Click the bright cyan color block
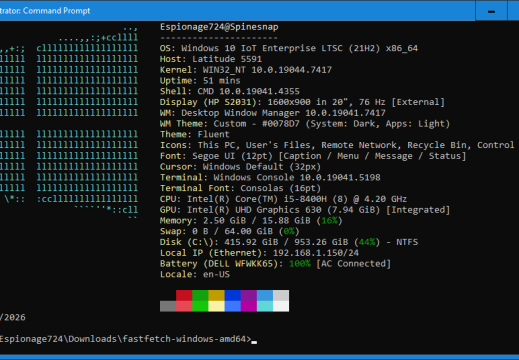This screenshot has width=519, height=360. coord(265,306)
